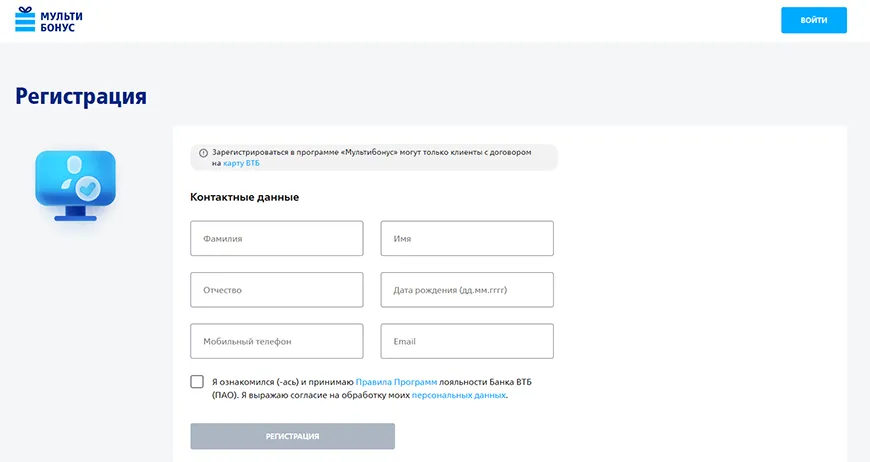Click the Мобильный телефон field

(x=276, y=341)
